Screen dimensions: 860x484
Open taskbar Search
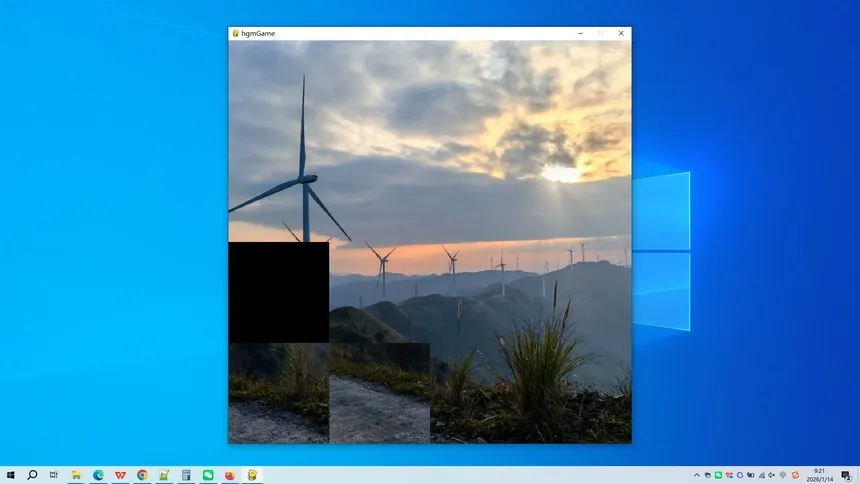coord(32,475)
